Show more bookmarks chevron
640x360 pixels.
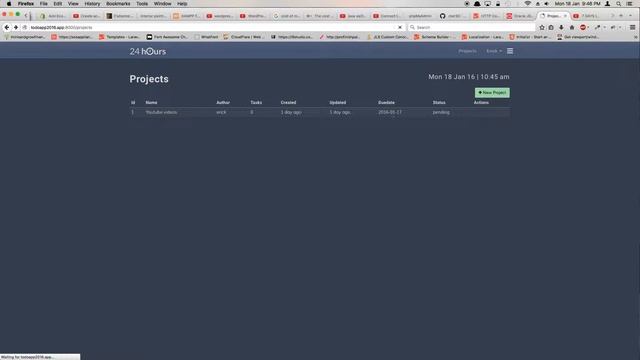pyautogui.click(x=636, y=37)
